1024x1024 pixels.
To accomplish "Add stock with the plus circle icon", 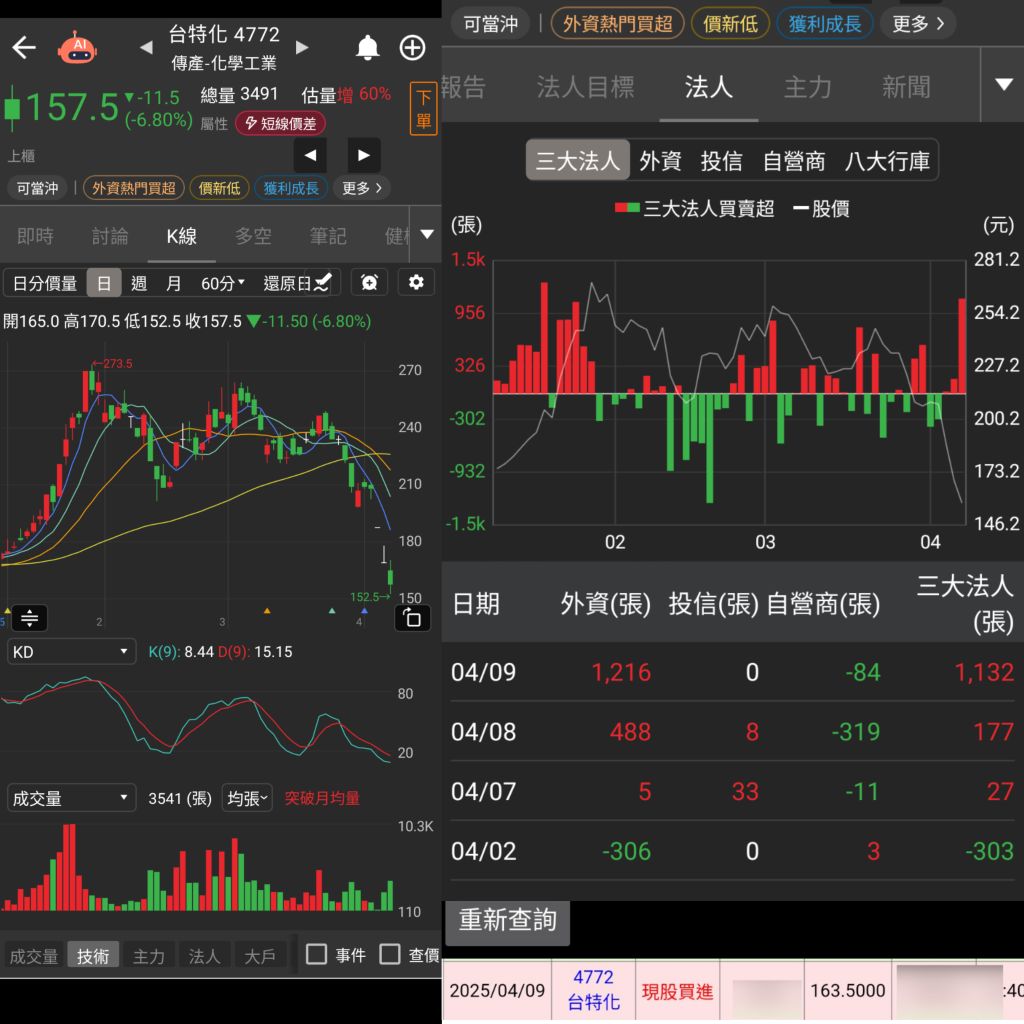I will click(x=412, y=47).
